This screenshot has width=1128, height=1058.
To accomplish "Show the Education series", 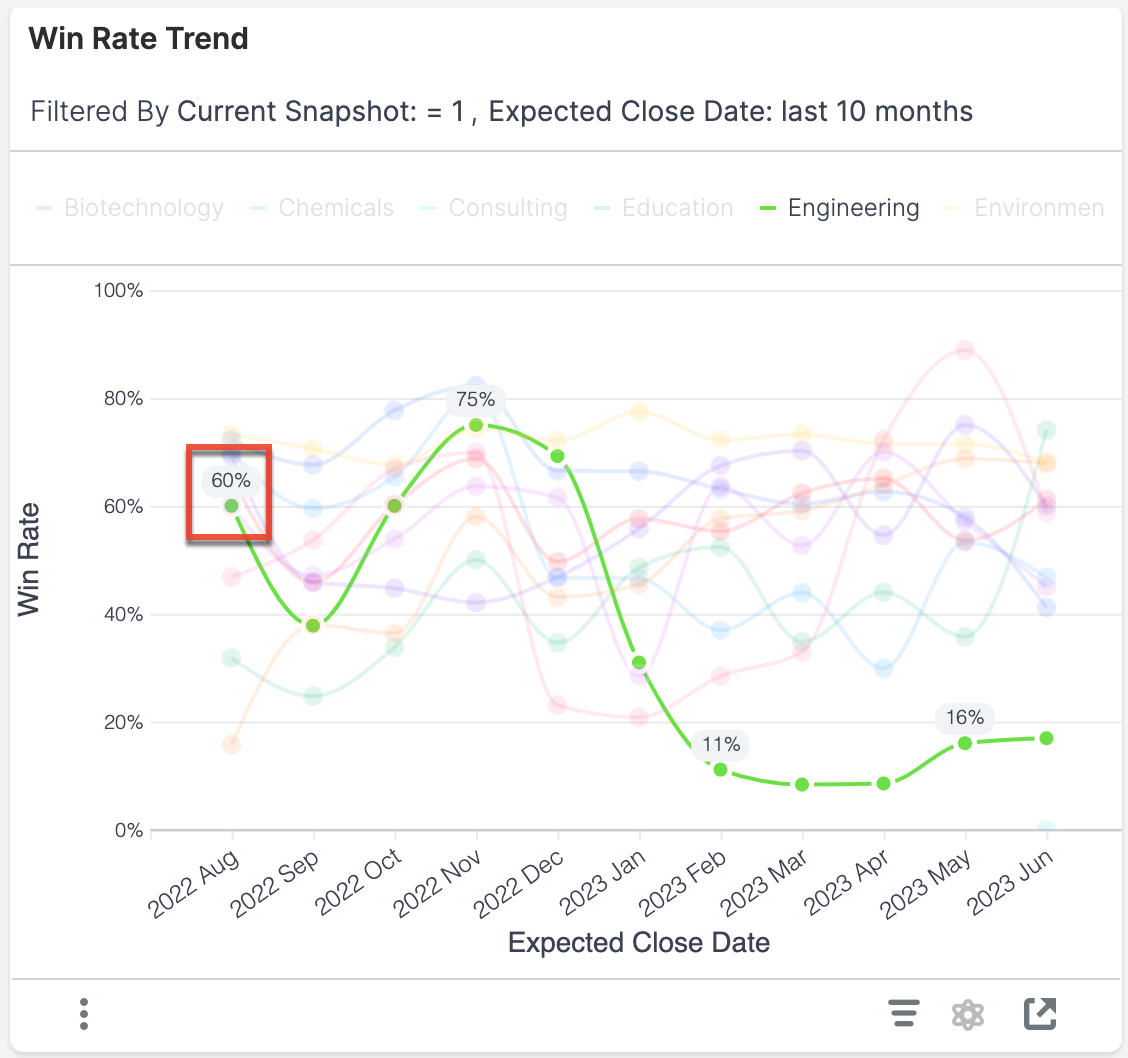I will click(x=677, y=207).
